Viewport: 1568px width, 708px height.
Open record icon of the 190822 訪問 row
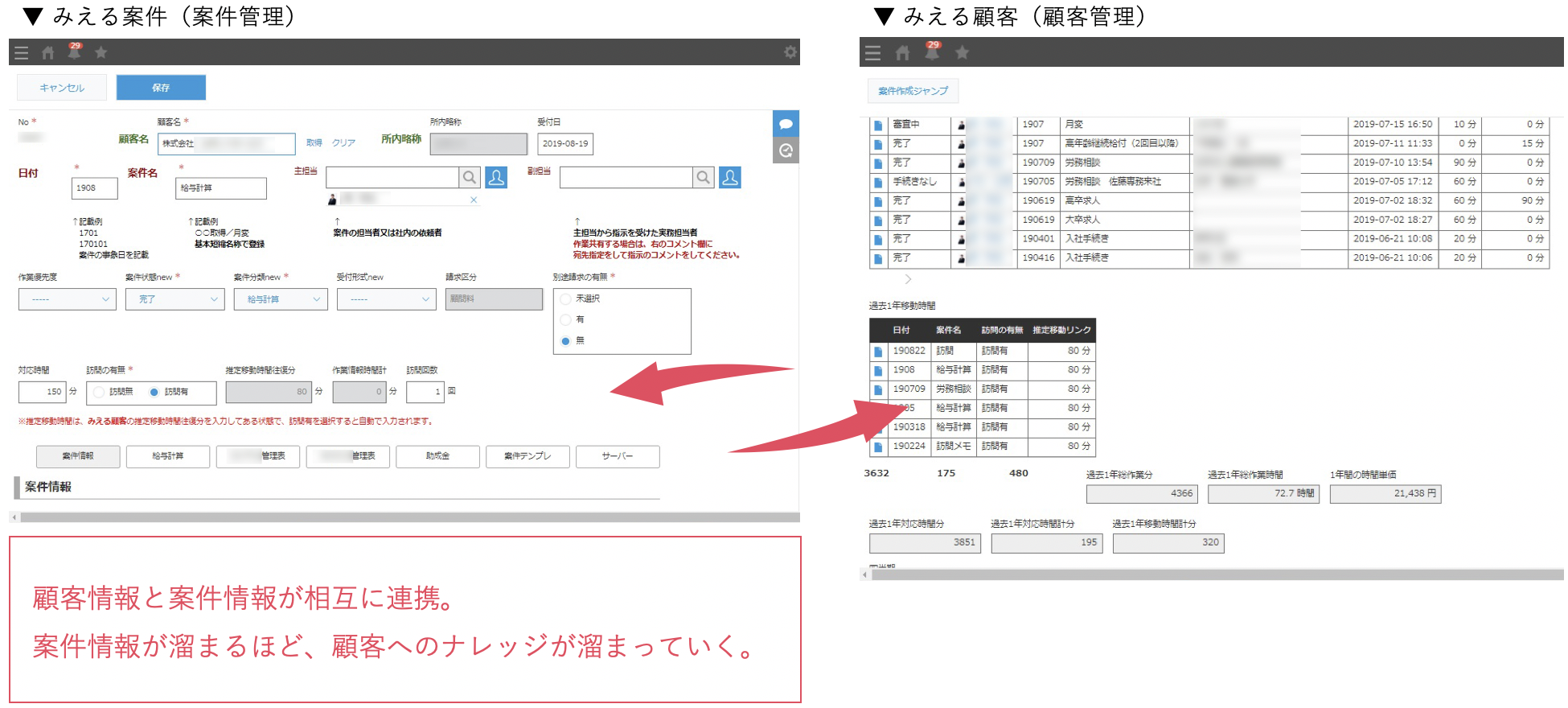878,352
